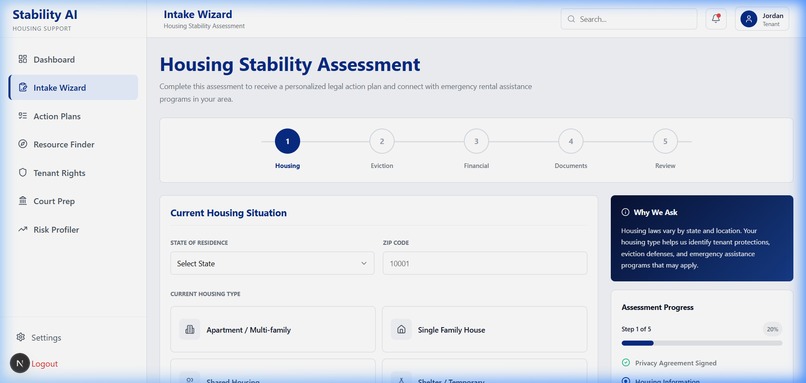This screenshot has width=806, height=383.
Task: Jump to step 5 Review
Action: (665, 141)
